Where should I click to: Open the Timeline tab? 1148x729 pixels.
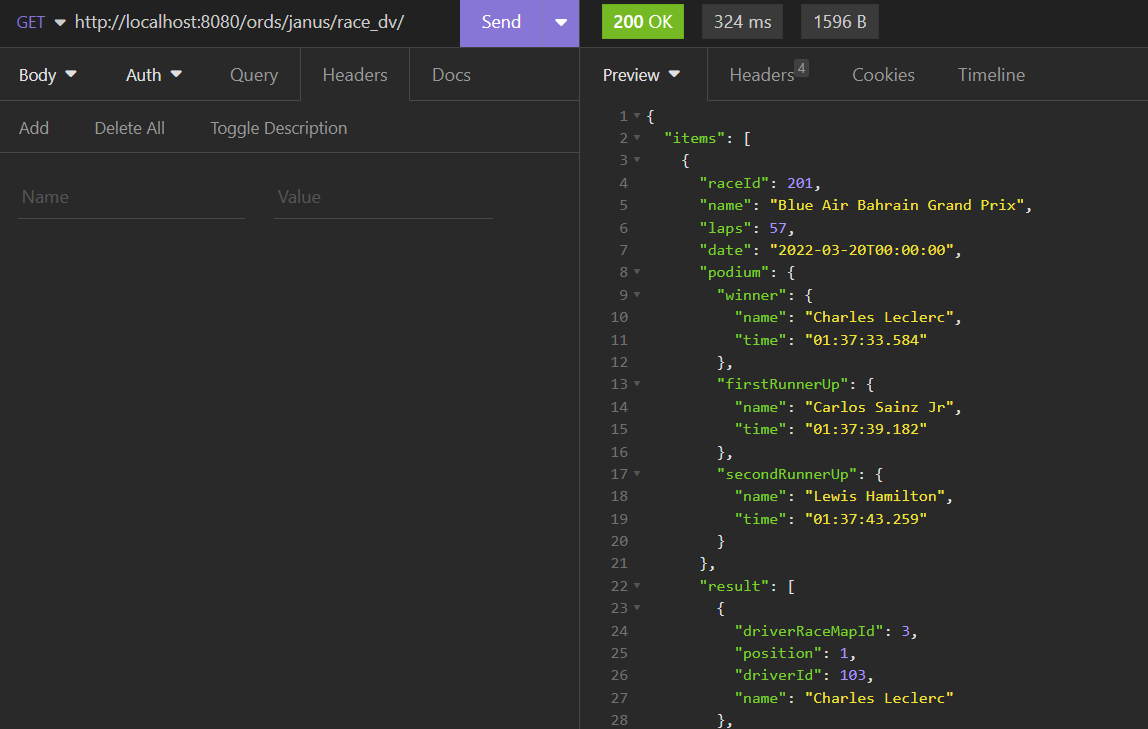991,75
